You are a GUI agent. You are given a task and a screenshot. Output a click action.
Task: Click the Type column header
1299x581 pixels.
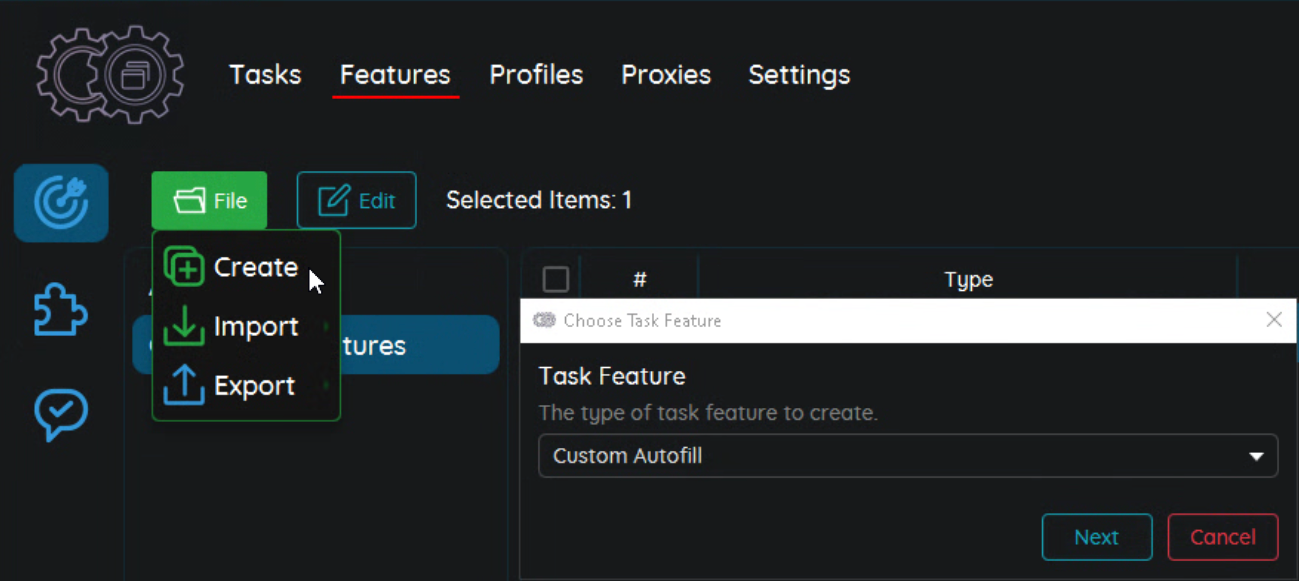coord(968,280)
